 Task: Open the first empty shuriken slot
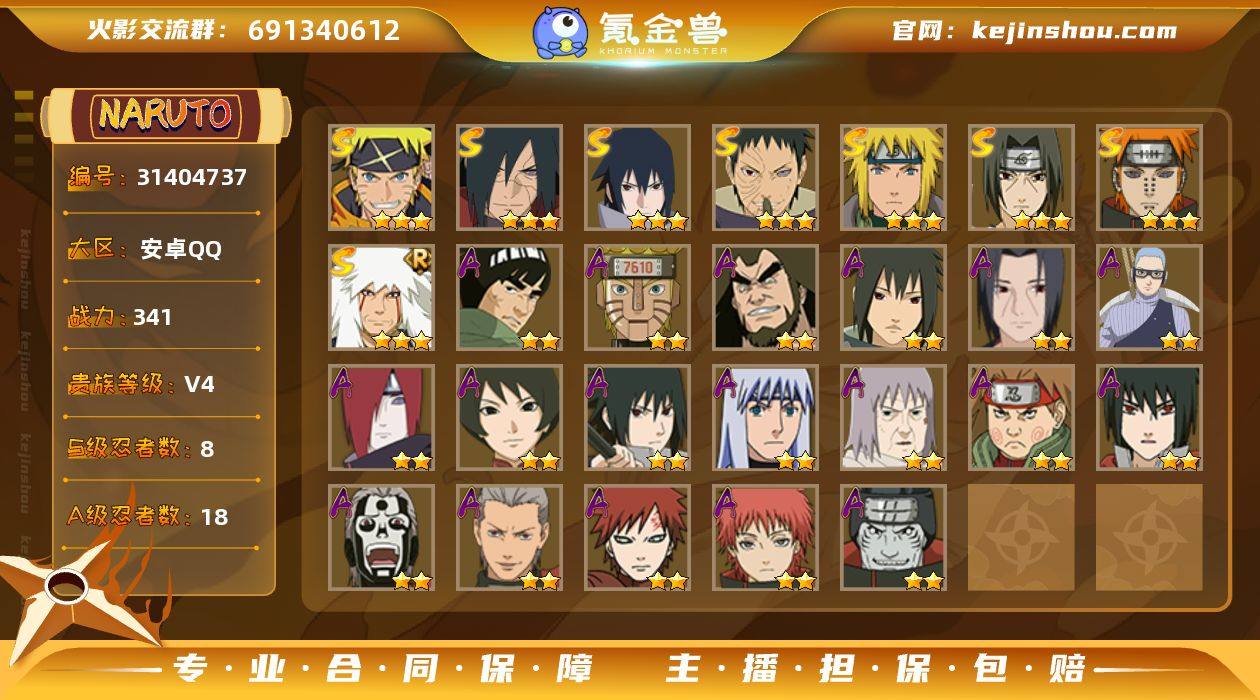coord(1021,538)
